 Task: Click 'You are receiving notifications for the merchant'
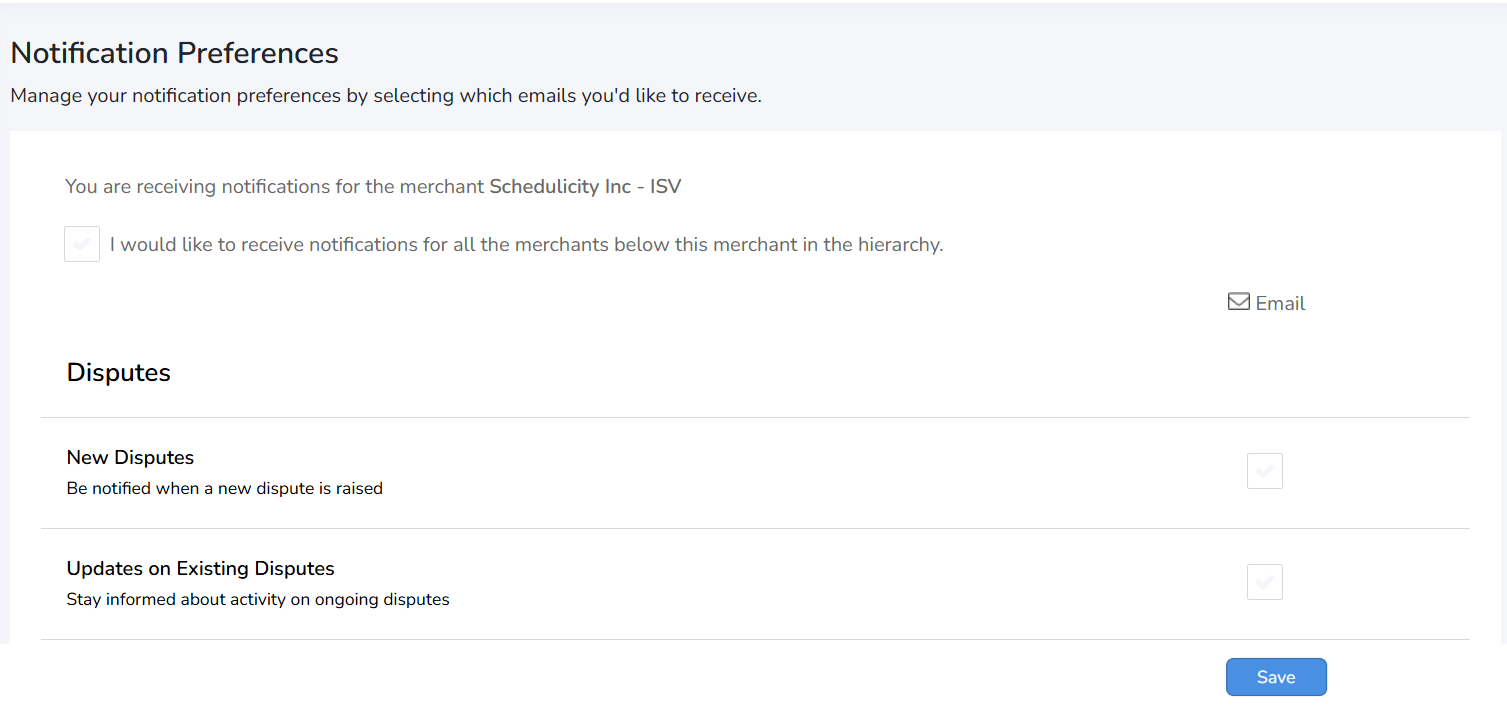tap(275, 187)
